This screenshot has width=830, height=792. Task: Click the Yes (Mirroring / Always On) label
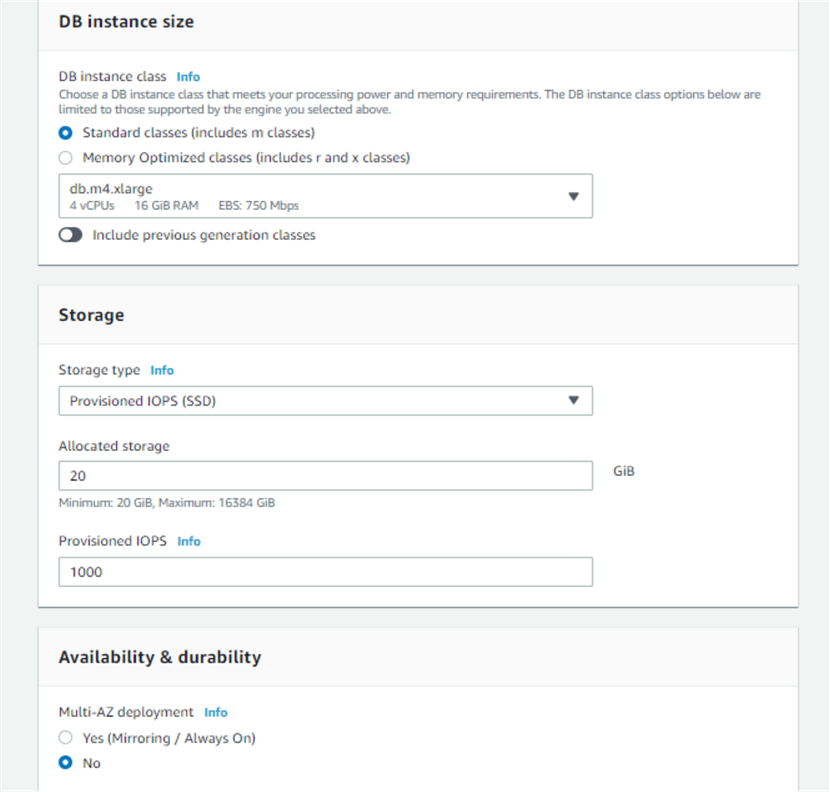(x=169, y=738)
